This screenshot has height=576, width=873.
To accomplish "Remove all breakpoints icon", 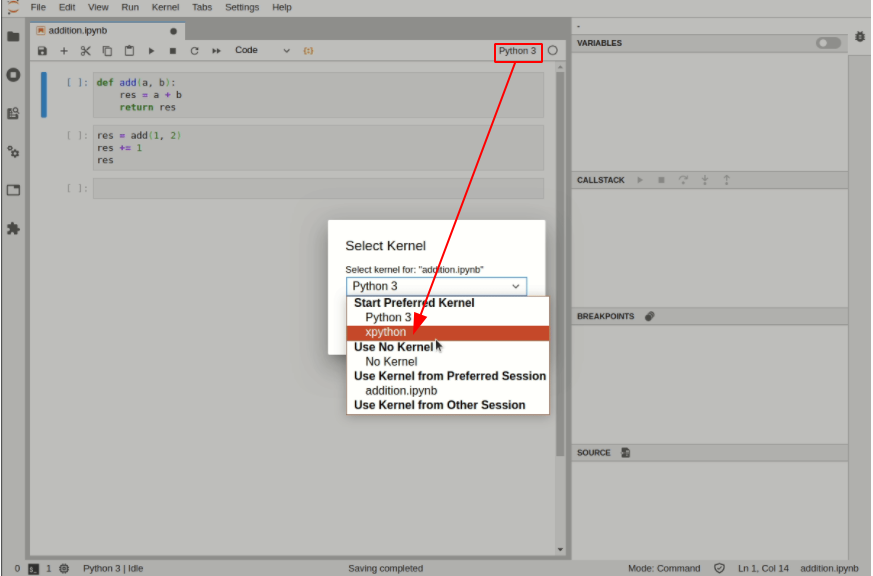I will 649,316.
